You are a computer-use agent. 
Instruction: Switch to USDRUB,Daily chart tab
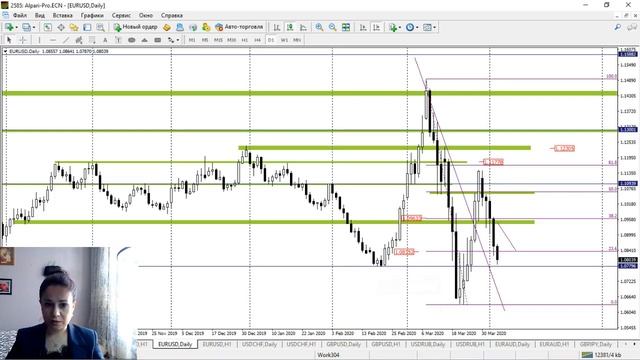[x=428, y=344]
